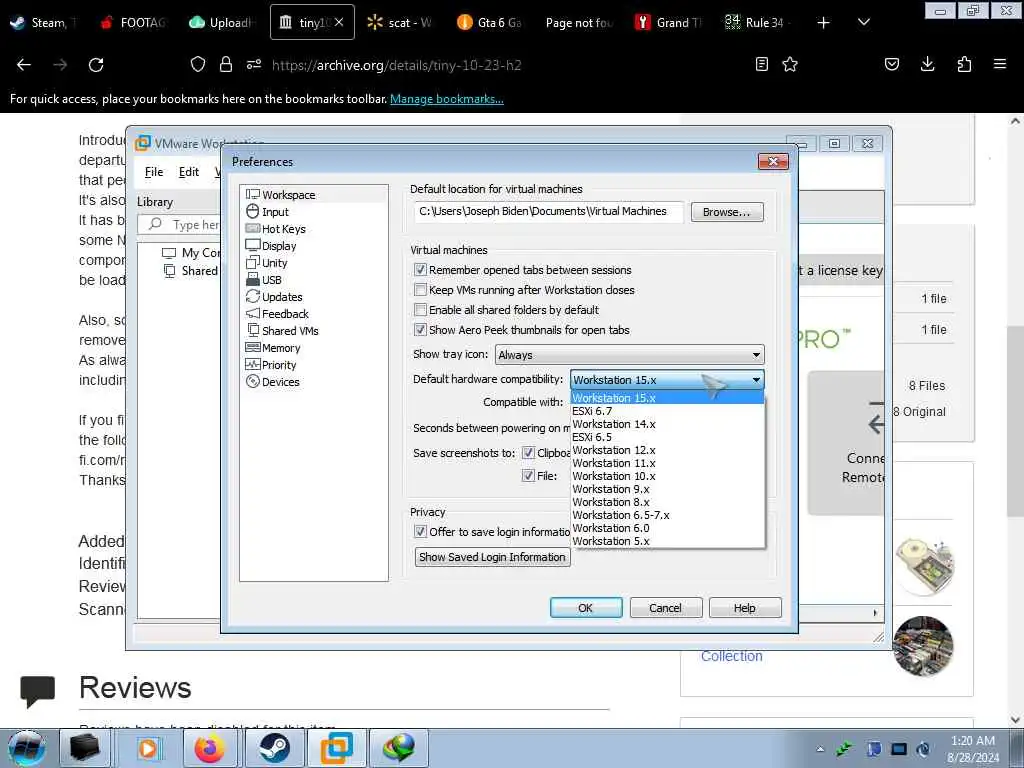Open Display preferences category
Image resolution: width=1024 pixels, height=768 pixels.
pos(271,246)
